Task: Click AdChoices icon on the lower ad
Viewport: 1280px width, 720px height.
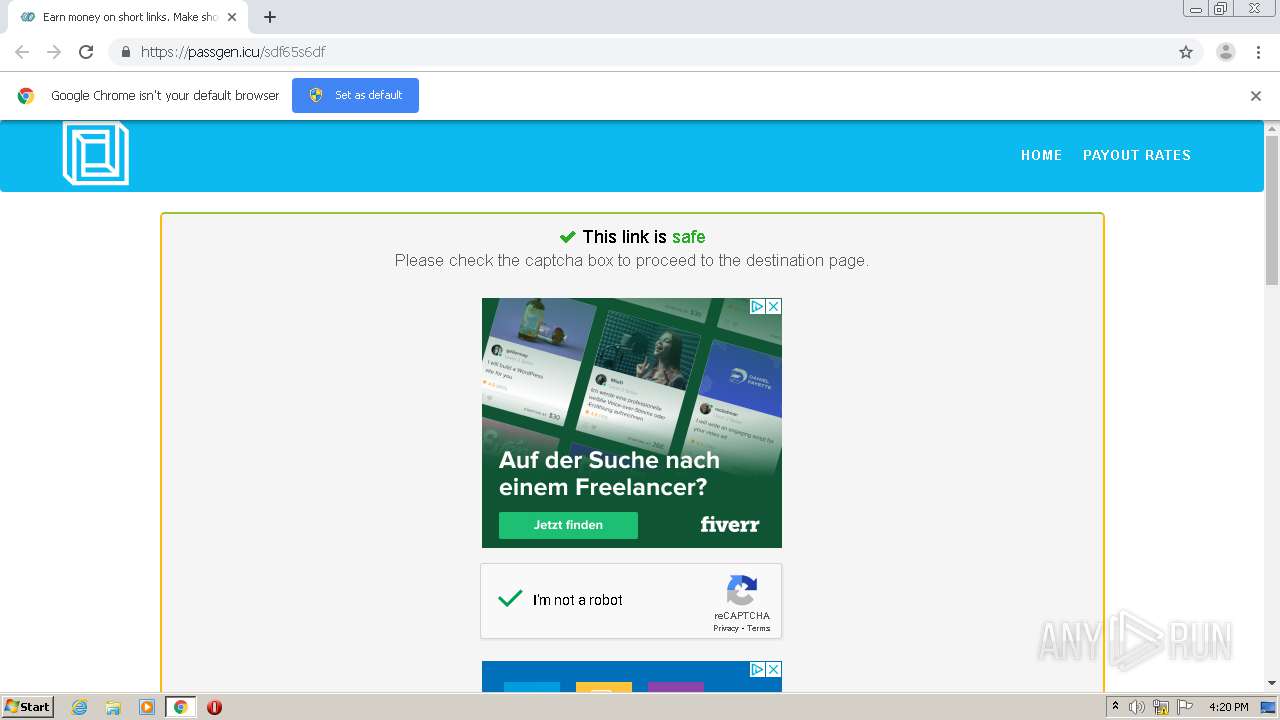Action: 758,669
